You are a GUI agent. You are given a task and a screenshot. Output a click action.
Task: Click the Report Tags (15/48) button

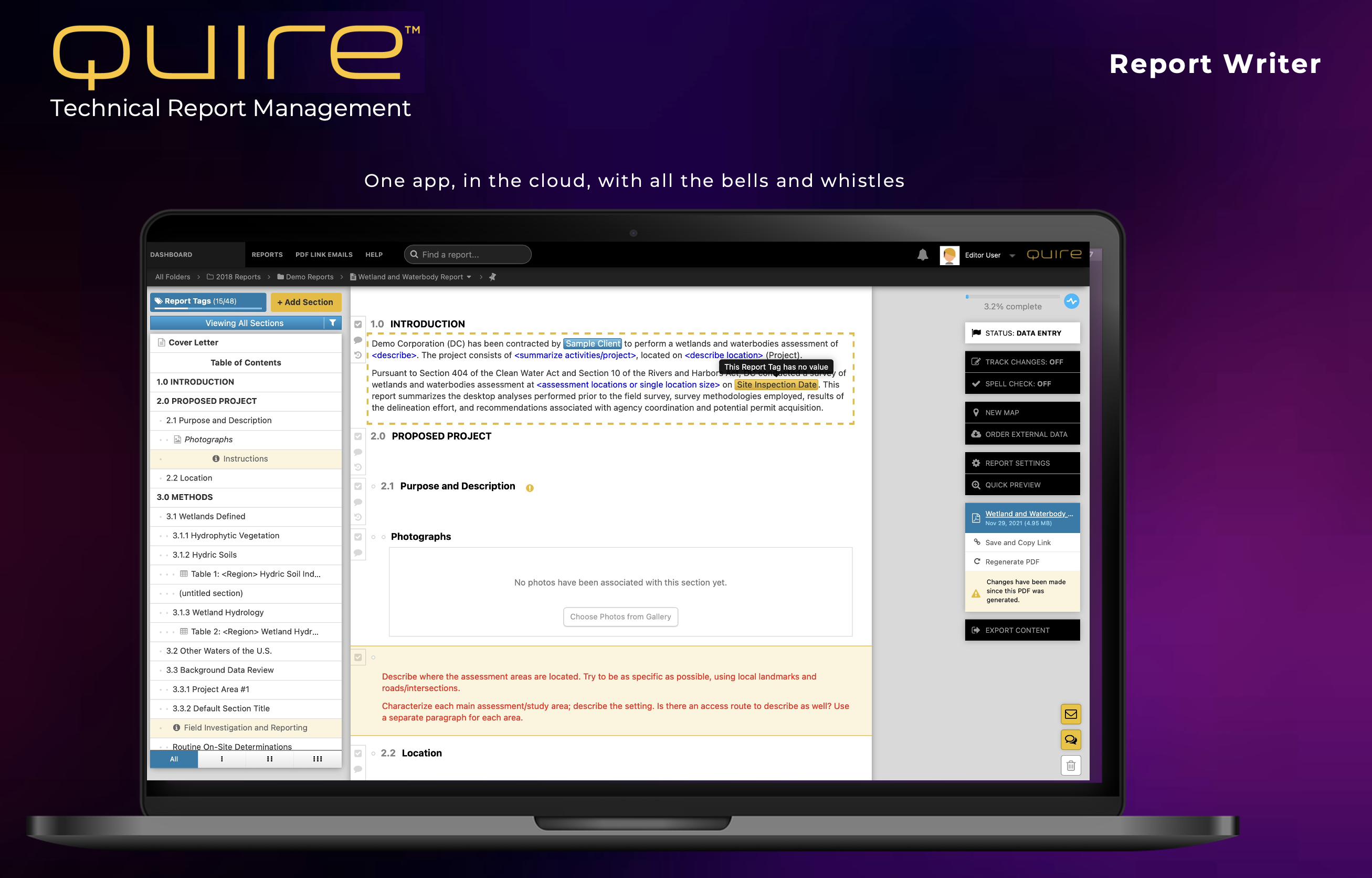(x=208, y=301)
